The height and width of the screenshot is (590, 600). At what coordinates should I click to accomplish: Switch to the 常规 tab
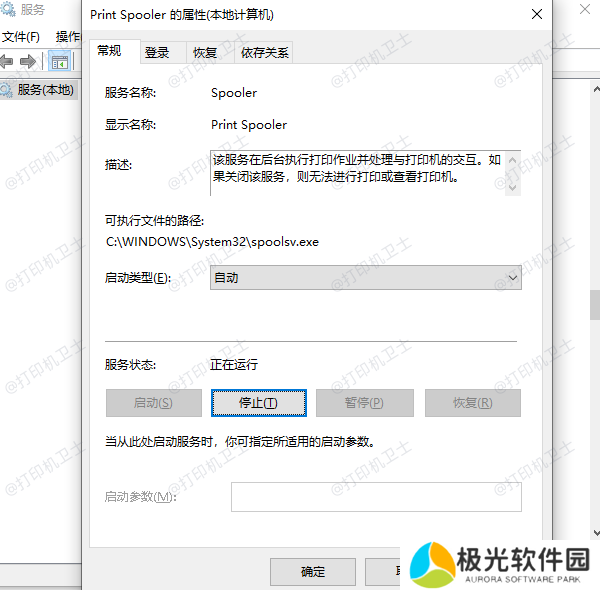pyautogui.click(x=109, y=51)
